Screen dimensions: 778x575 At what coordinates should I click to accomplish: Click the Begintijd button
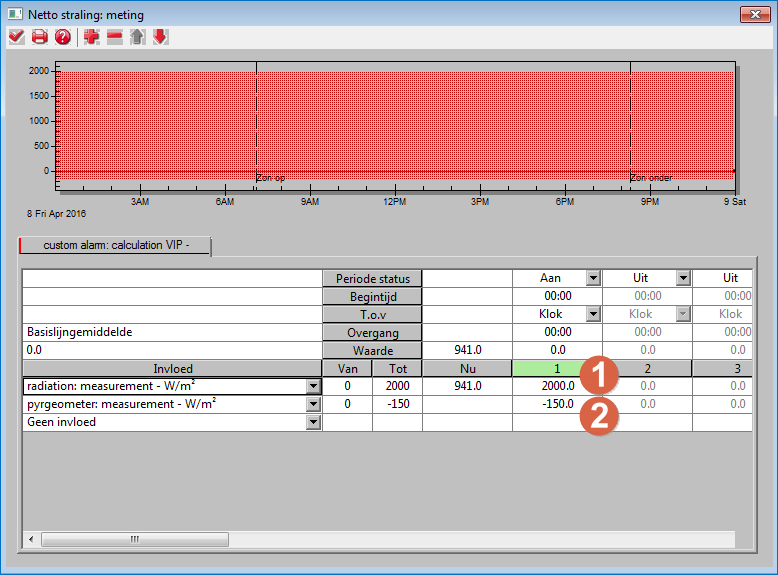coord(372,297)
